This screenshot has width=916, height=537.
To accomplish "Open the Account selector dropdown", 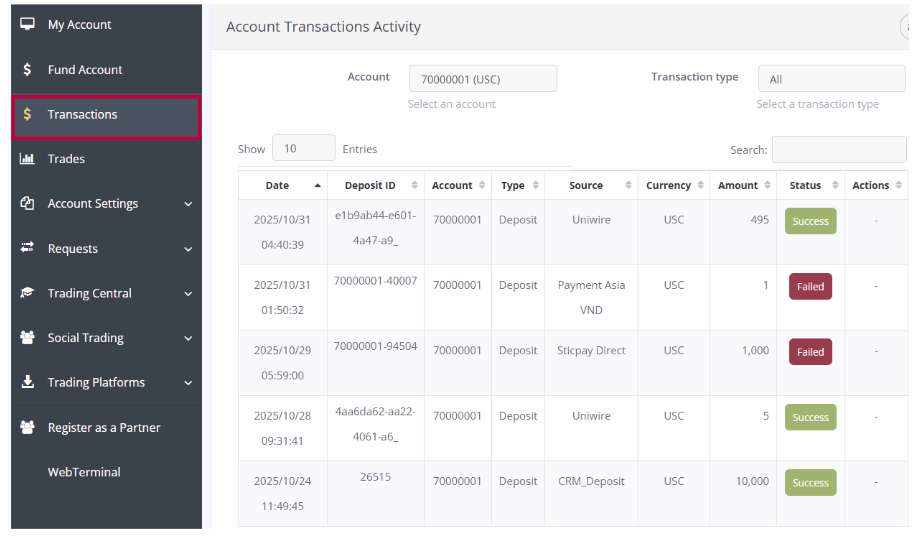I will coord(482,79).
